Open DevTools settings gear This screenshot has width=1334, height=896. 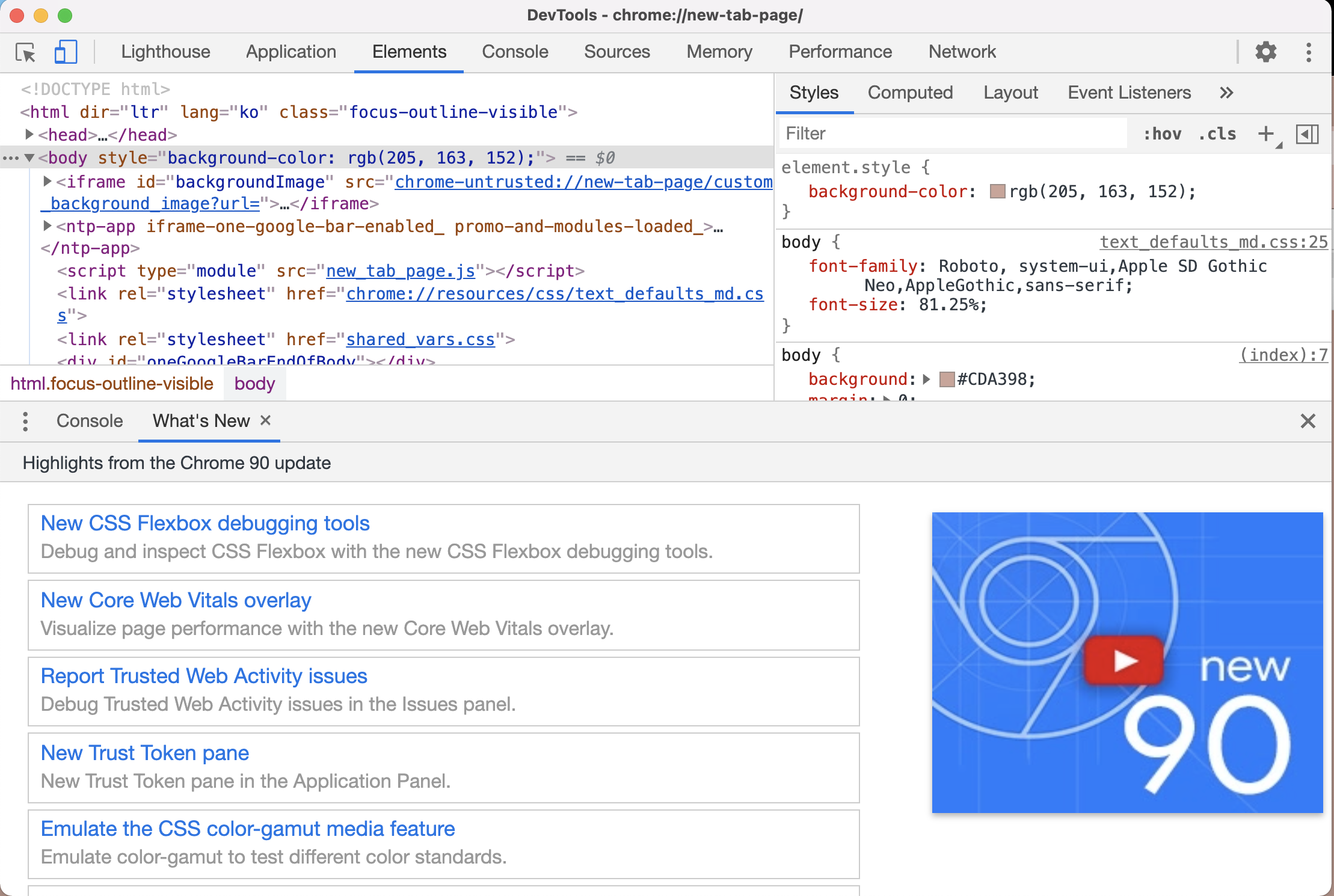point(1265,52)
